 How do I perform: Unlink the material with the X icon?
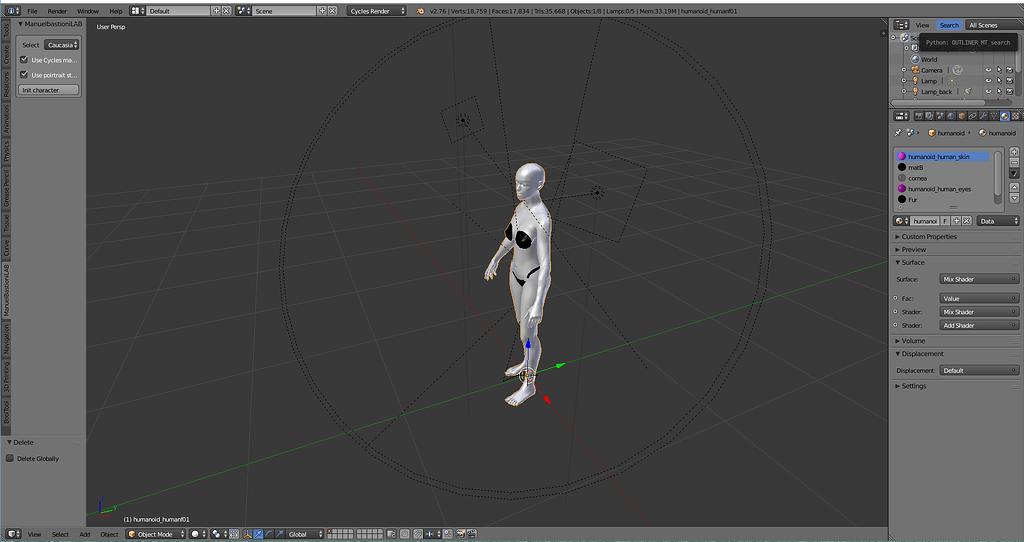pos(967,221)
